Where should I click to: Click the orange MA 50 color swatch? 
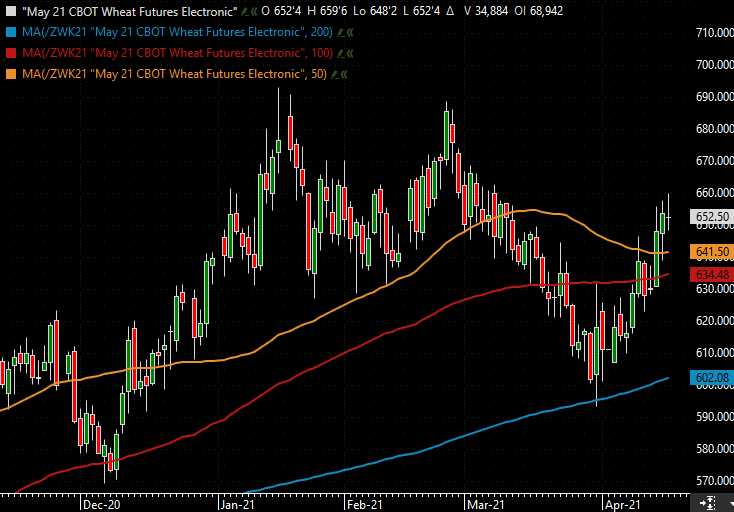point(11,74)
